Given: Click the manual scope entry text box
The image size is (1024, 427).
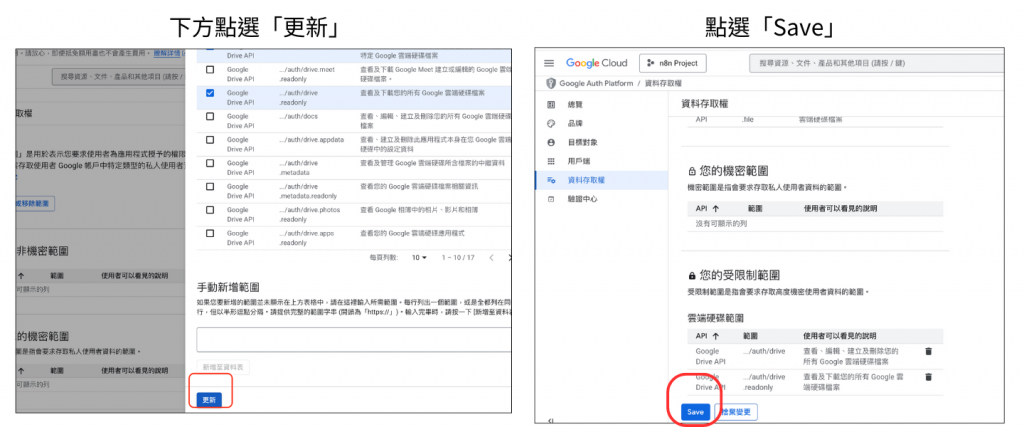Looking at the screenshot, I should tap(353, 340).
